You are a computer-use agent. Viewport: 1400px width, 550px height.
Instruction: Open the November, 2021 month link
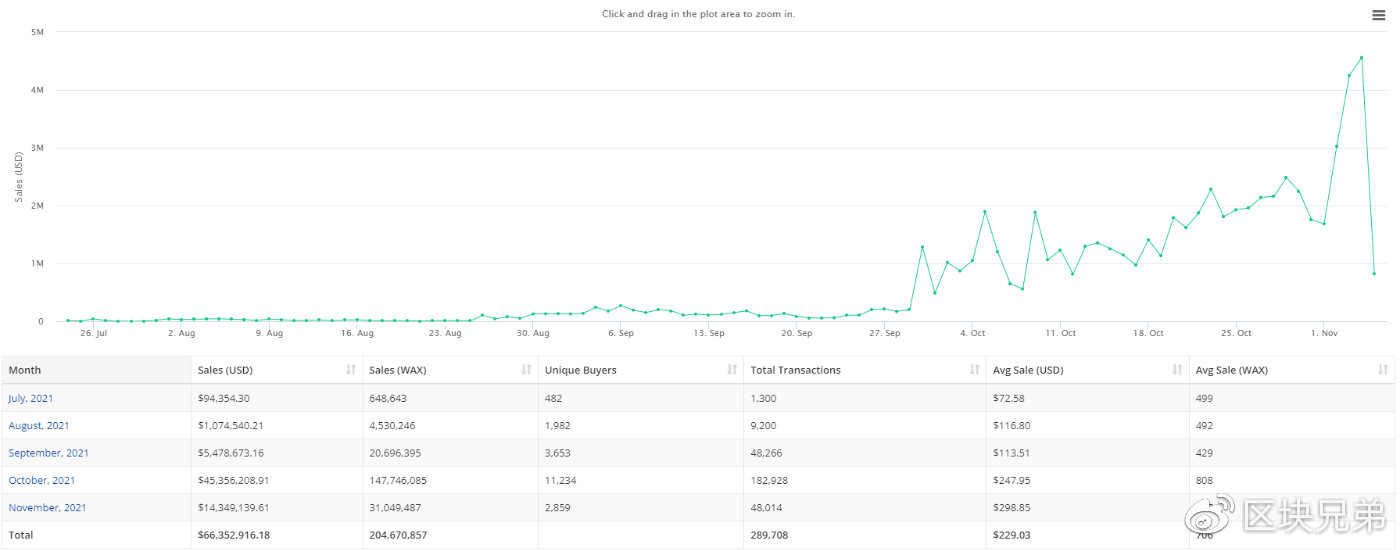pos(47,507)
